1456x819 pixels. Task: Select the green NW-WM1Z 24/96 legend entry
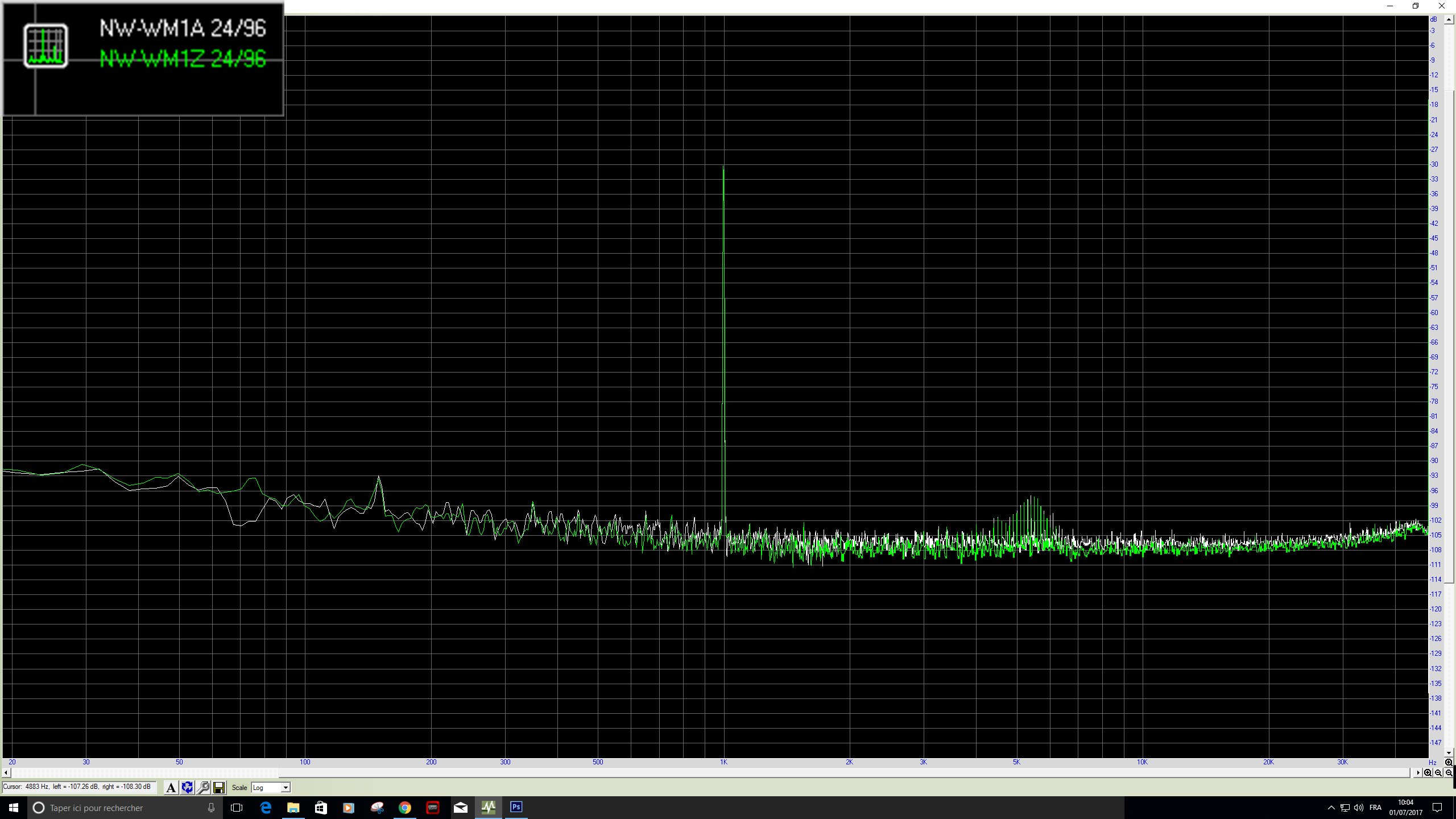click(183, 59)
